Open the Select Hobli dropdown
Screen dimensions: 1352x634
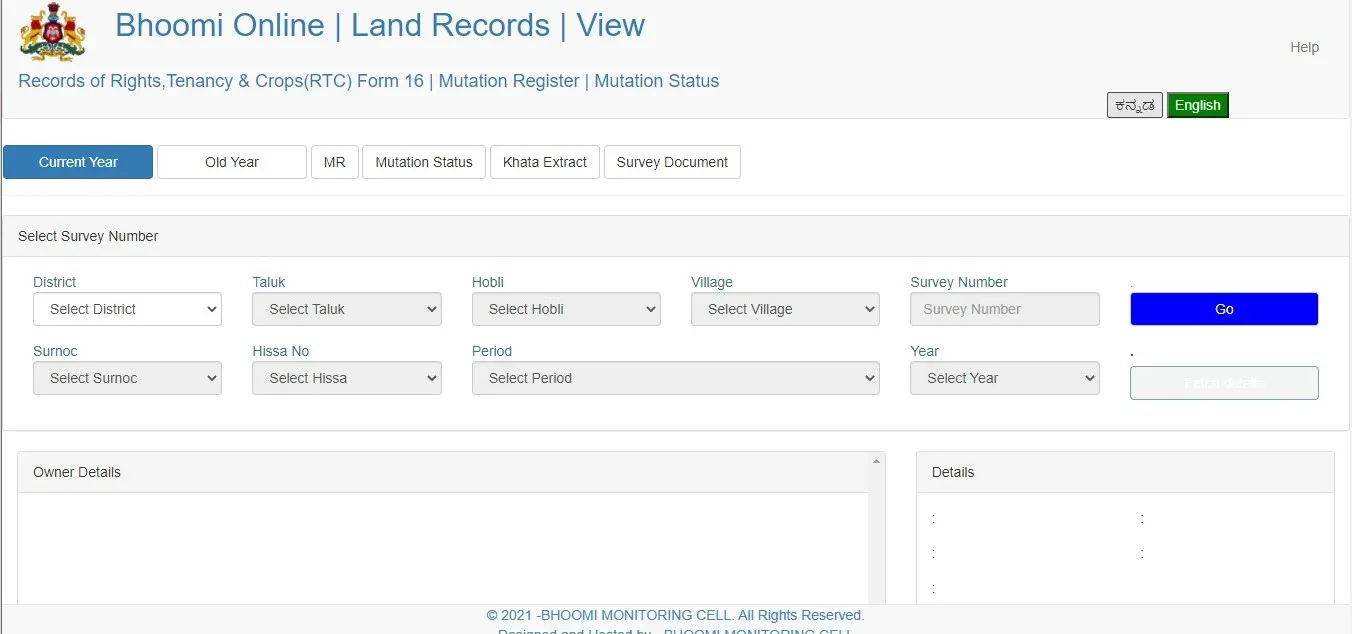click(x=566, y=309)
